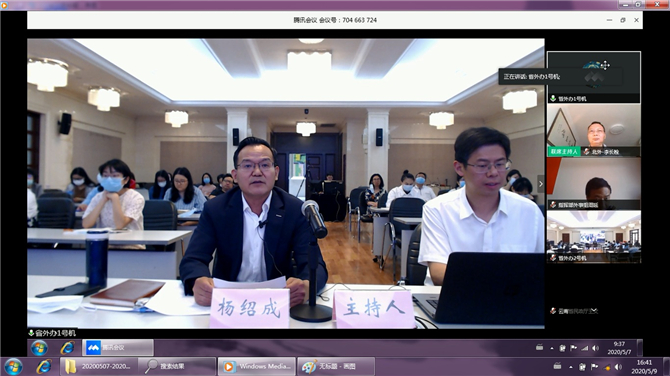Toggle microphone icon on 省外办1号机 thumbnail
This screenshot has width=670, height=376.
click(553, 99)
